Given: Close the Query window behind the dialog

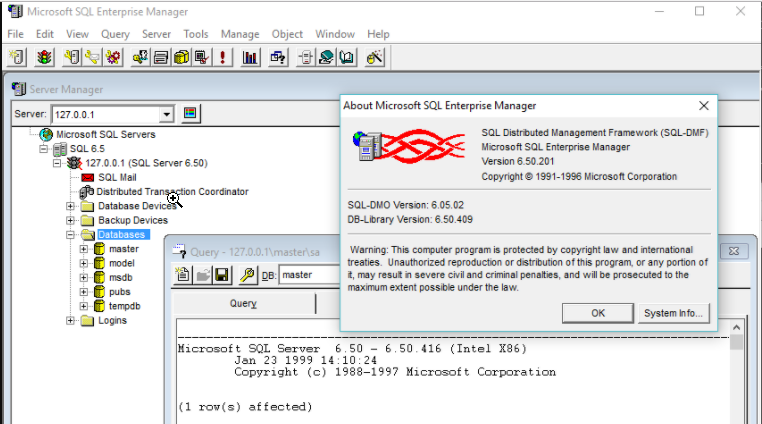Looking at the screenshot, I should coord(734,251).
